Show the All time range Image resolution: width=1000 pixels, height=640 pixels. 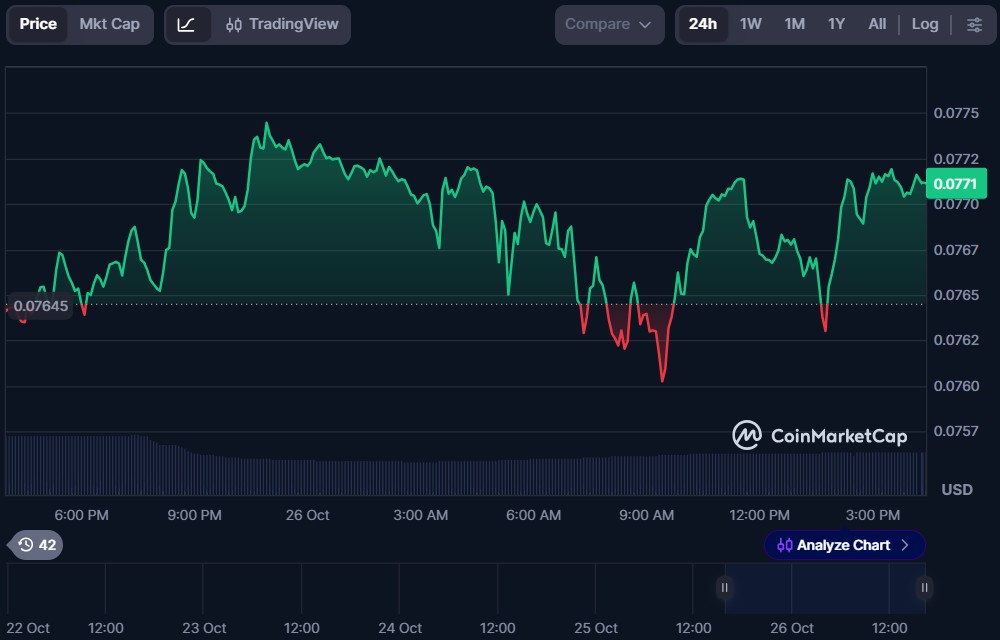877,24
